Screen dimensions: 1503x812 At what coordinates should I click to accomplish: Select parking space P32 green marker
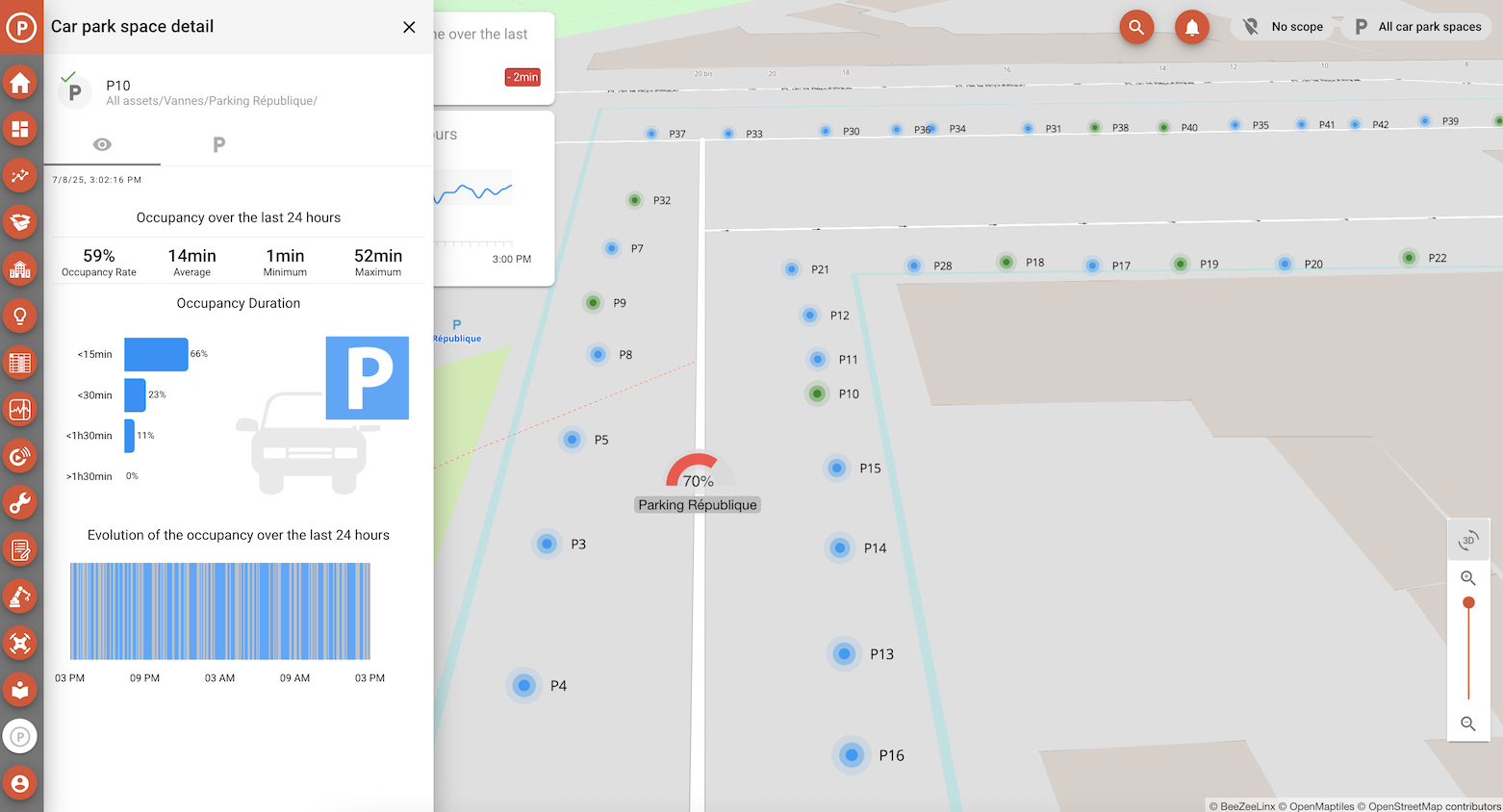click(x=635, y=200)
